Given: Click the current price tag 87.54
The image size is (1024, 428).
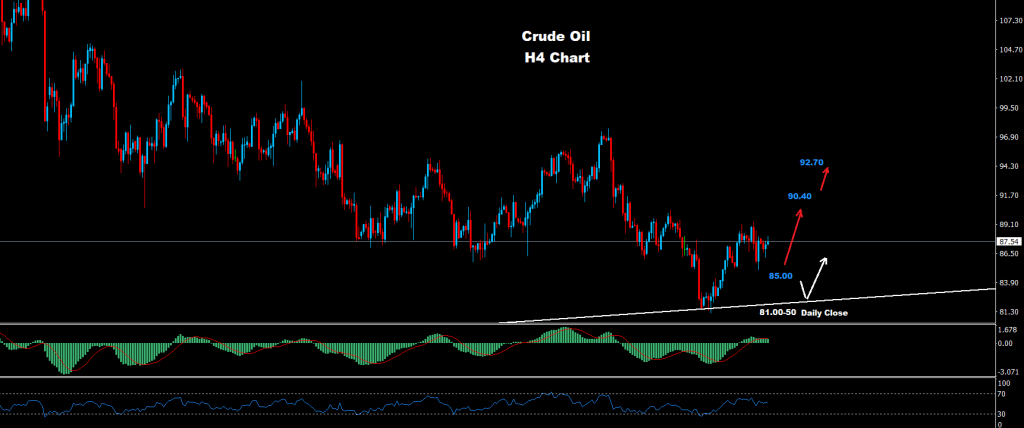Looking at the screenshot, I should click(1009, 242).
